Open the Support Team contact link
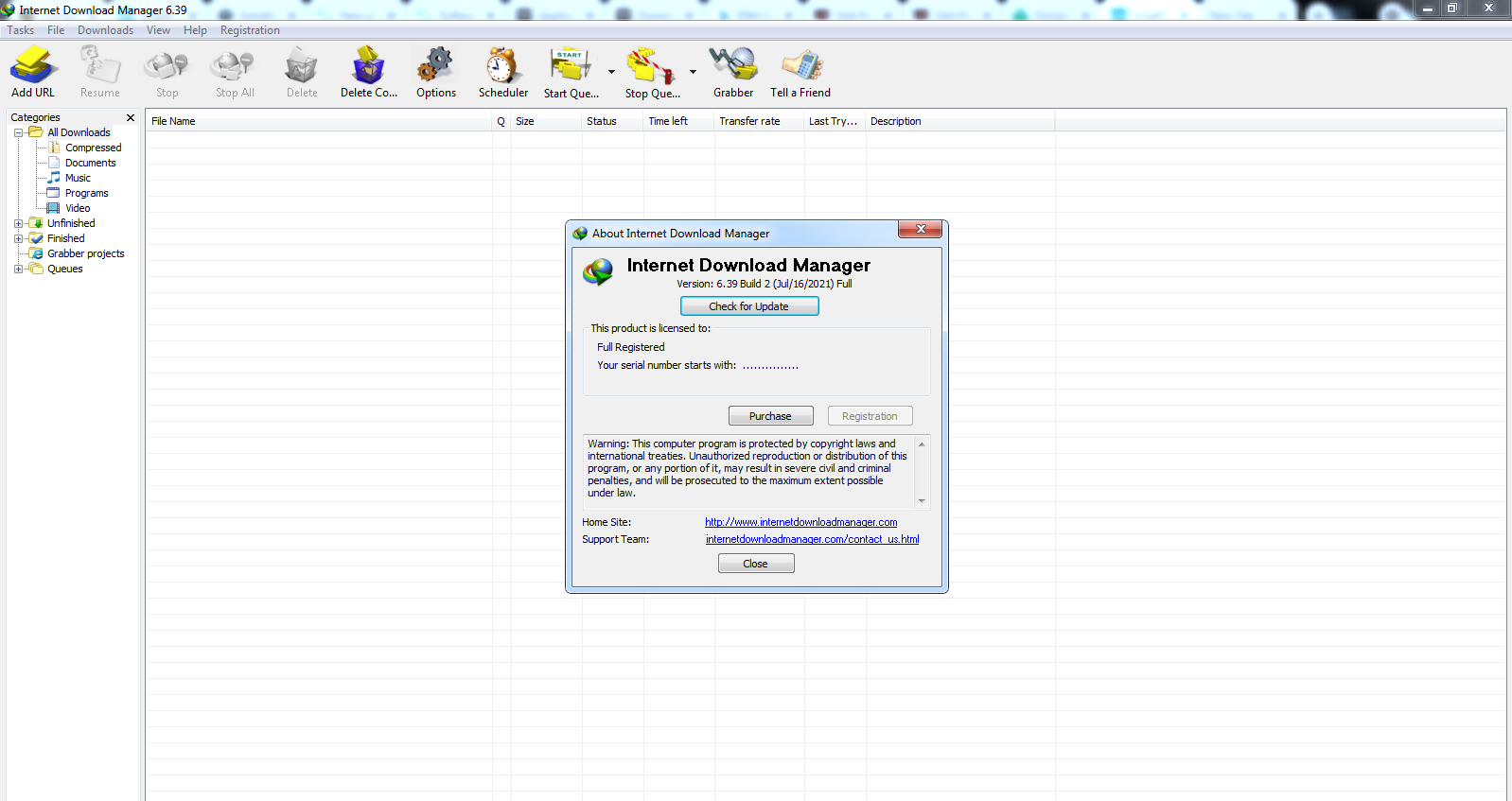 813,539
